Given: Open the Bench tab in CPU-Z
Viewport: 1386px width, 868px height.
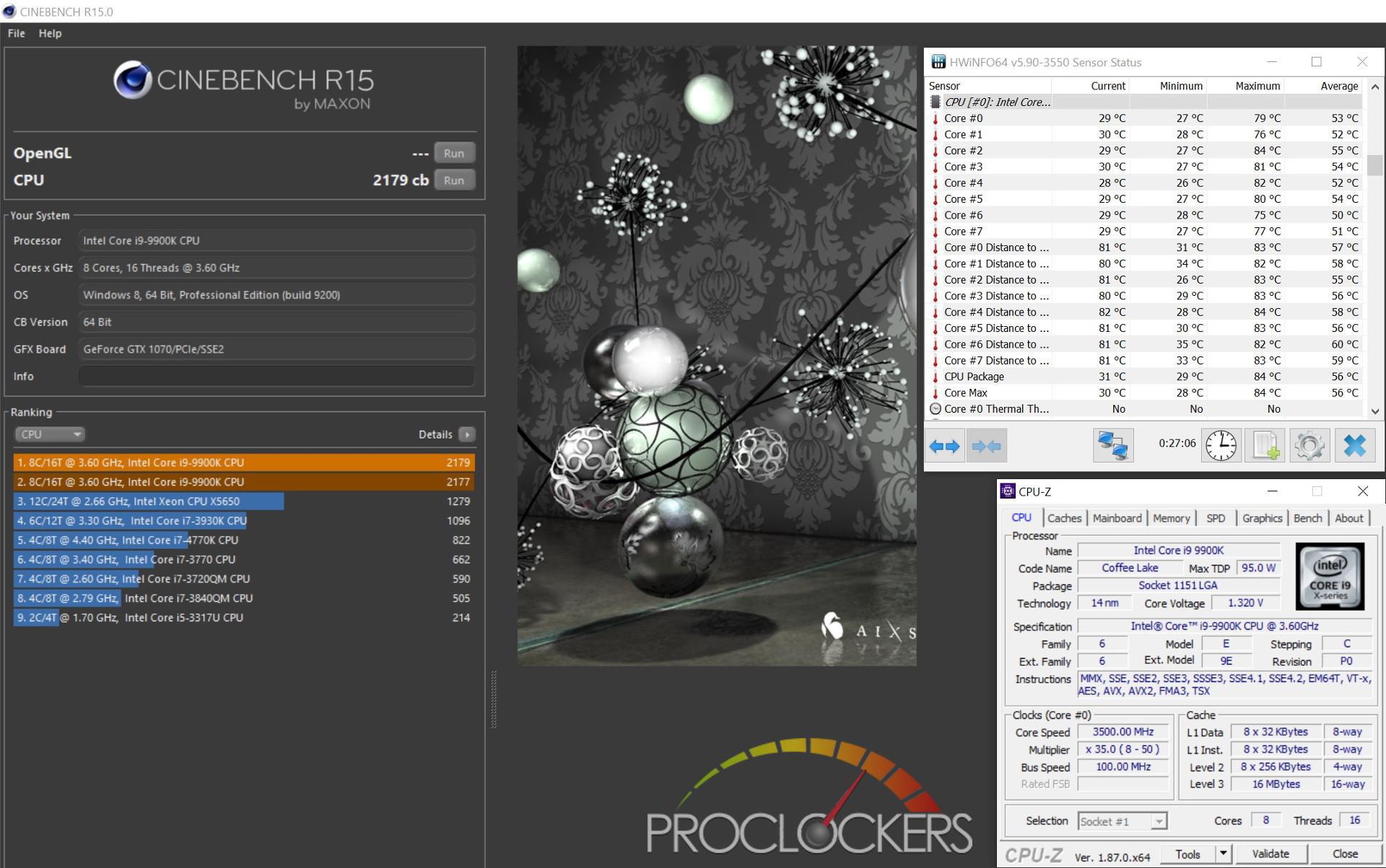Looking at the screenshot, I should coord(1307,518).
